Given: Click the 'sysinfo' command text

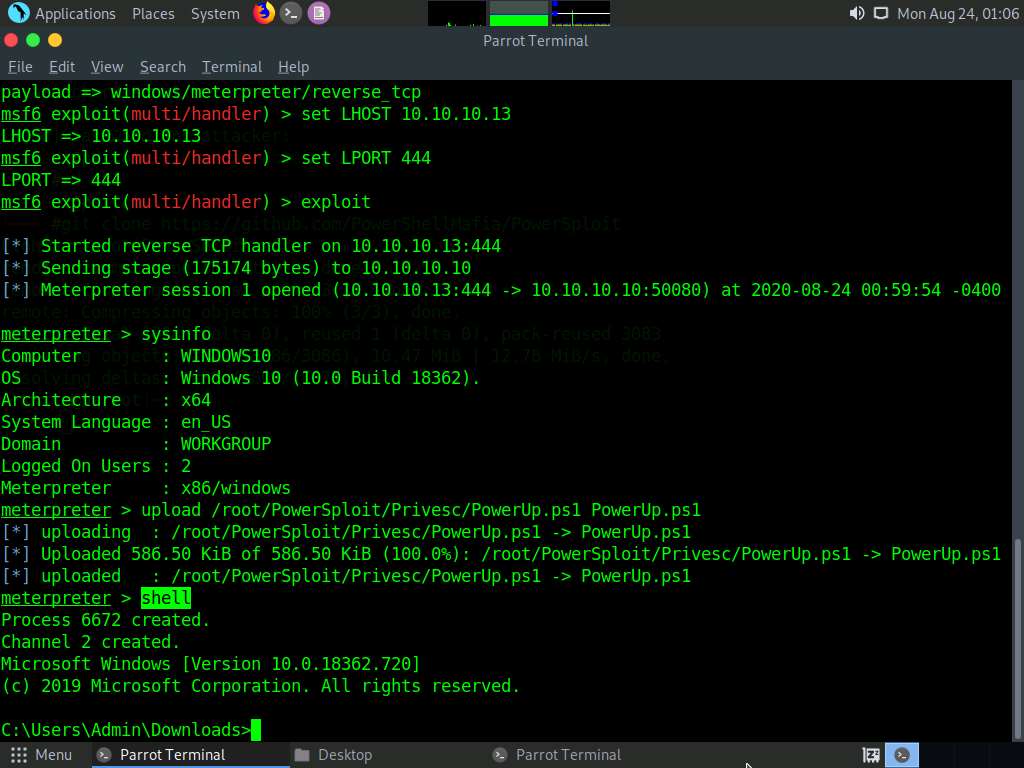Looking at the screenshot, I should (x=176, y=334).
